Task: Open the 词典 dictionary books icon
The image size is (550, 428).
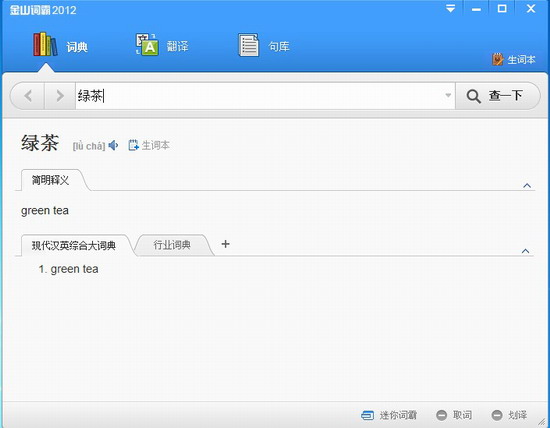Action: pyautogui.click(x=45, y=44)
